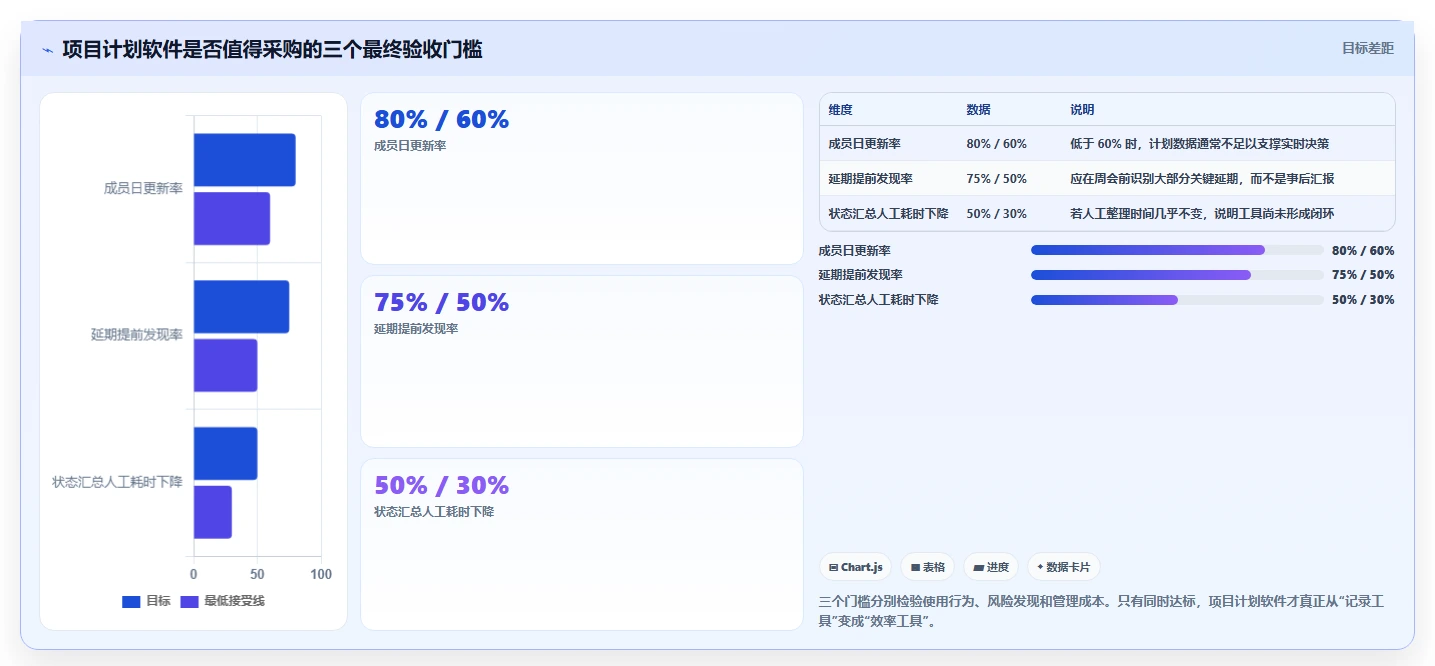Click the 80% / 60% value after the progress bar

[1363, 251]
